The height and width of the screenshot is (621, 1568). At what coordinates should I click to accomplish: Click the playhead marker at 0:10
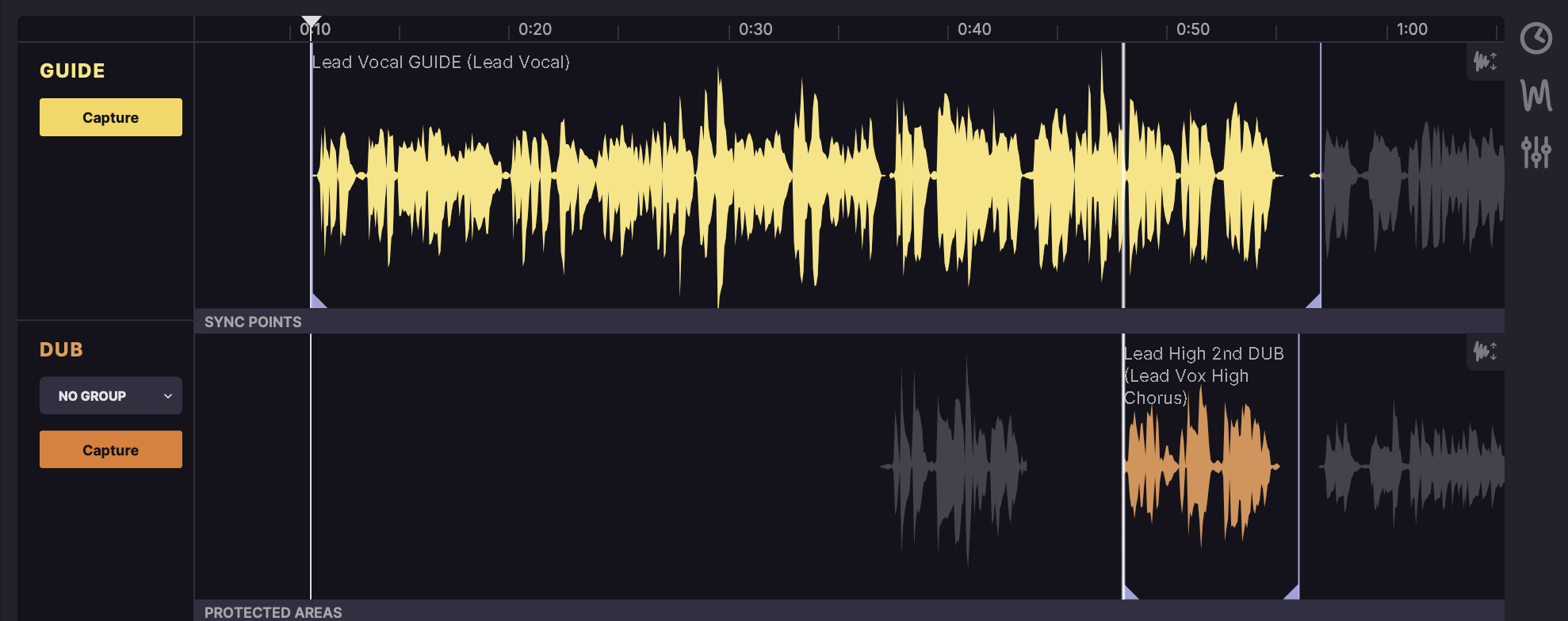tap(312, 22)
